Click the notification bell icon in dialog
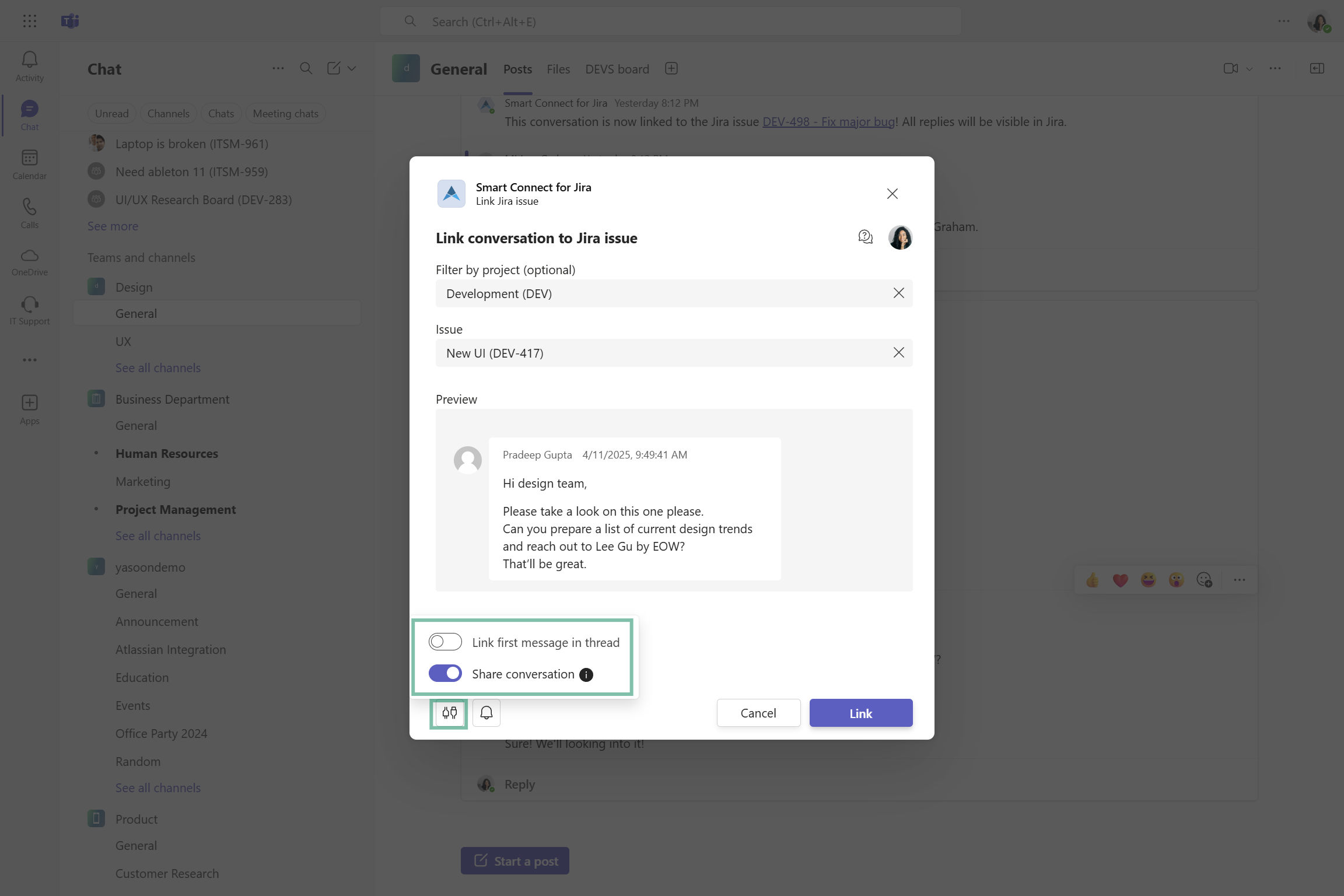 point(486,713)
